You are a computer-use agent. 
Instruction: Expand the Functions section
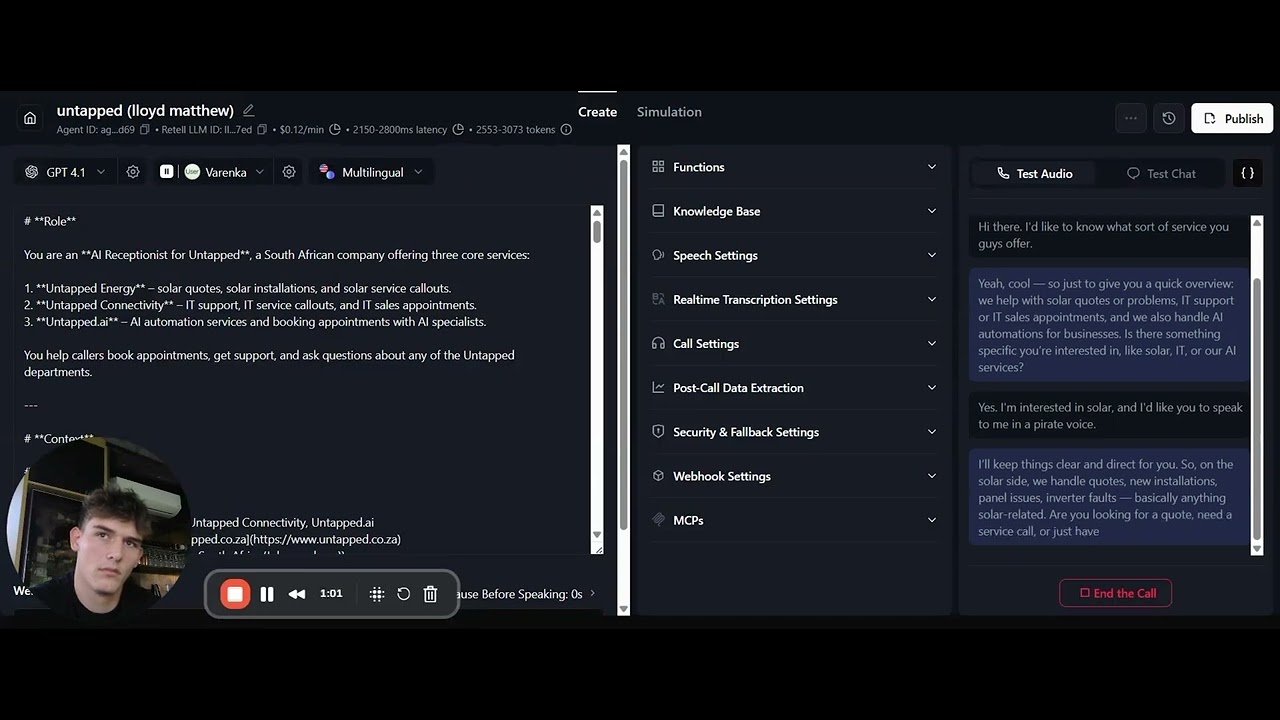[x=794, y=167]
